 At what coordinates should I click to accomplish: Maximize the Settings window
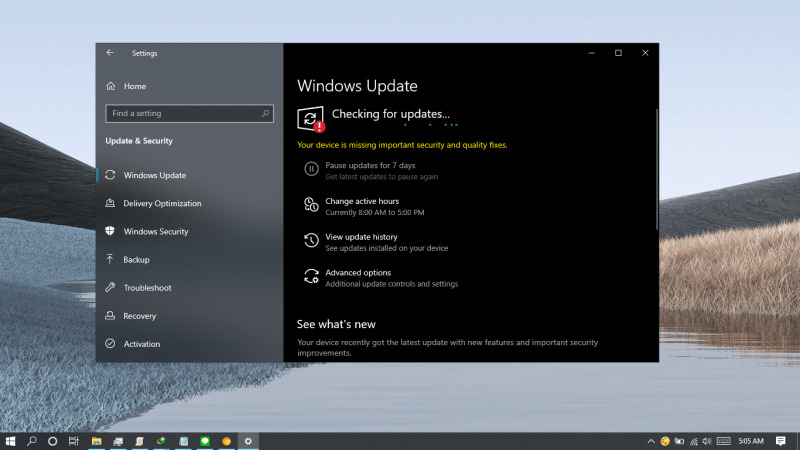[618, 53]
